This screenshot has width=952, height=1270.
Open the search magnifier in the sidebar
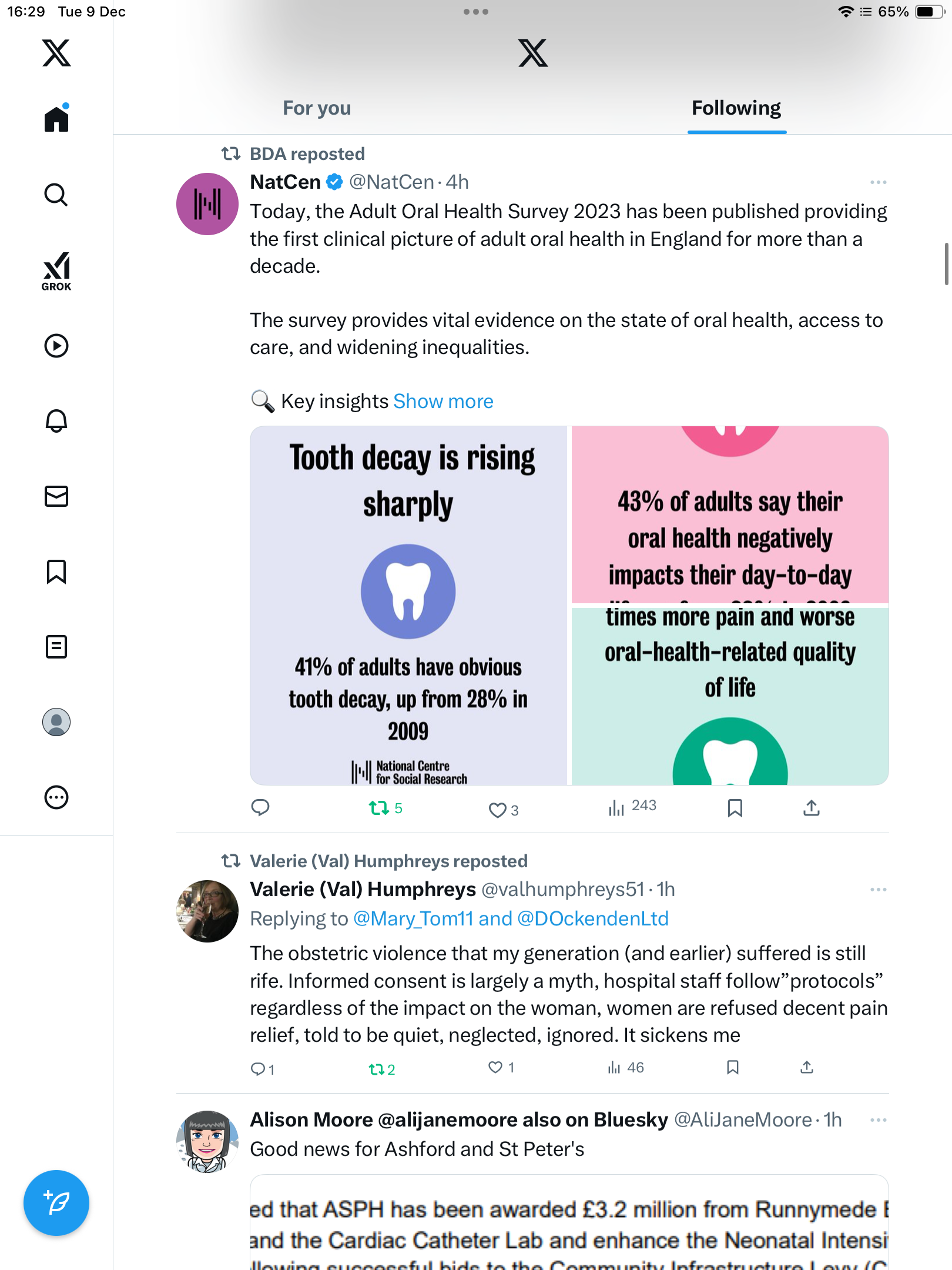(56, 195)
